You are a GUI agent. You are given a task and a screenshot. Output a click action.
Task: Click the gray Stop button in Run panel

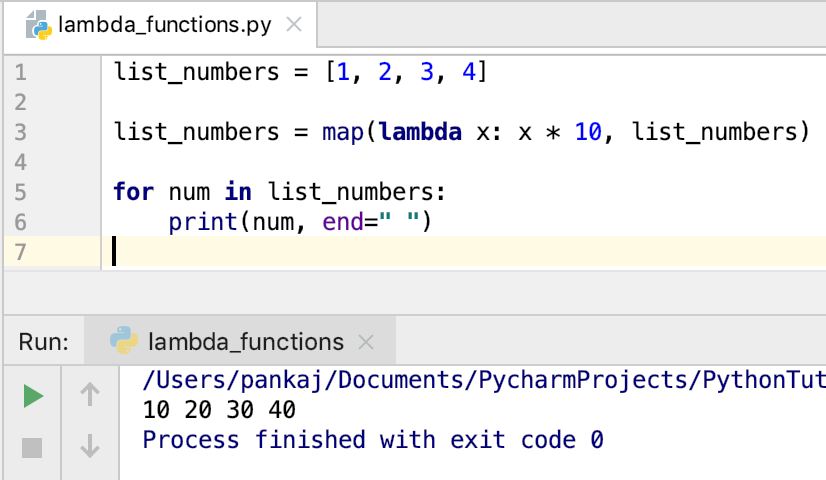[32, 448]
